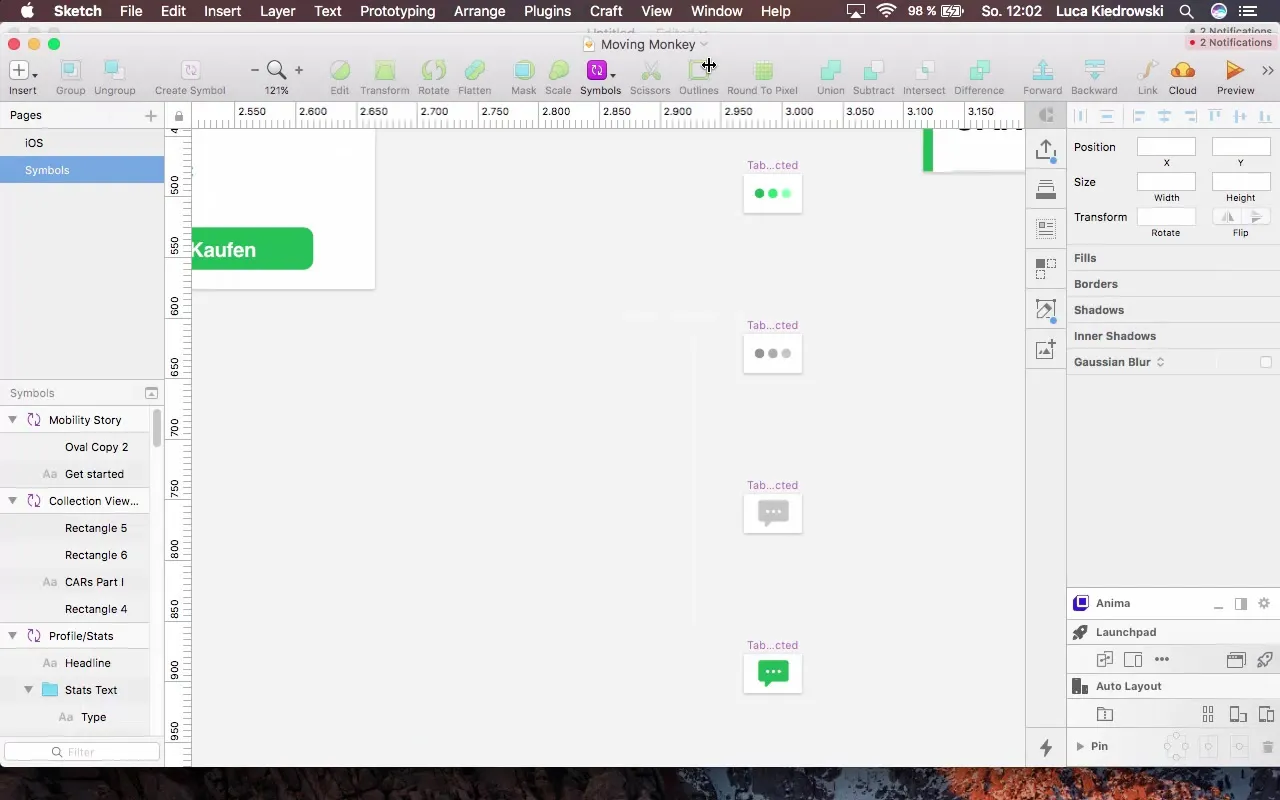1280x800 pixels.
Task: Open the Arrange menu
Action: pos(479,11)
